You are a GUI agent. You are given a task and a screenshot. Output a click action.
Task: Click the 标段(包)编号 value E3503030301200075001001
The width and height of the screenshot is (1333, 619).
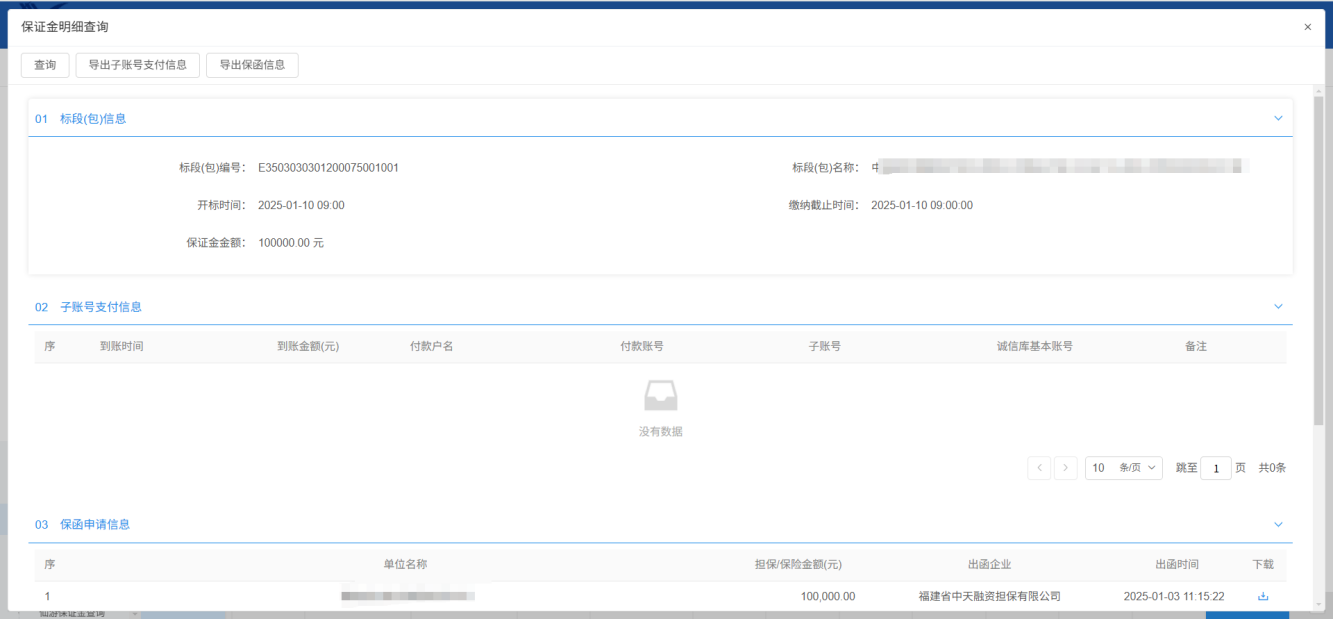coord(328,168)
